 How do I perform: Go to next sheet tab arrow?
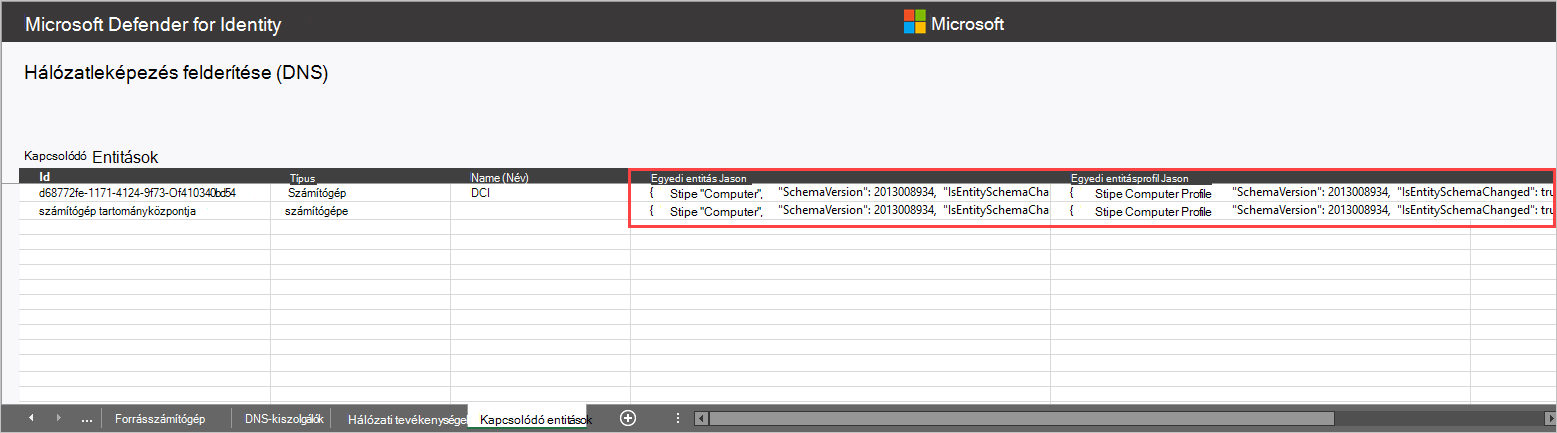coord(58,418)
